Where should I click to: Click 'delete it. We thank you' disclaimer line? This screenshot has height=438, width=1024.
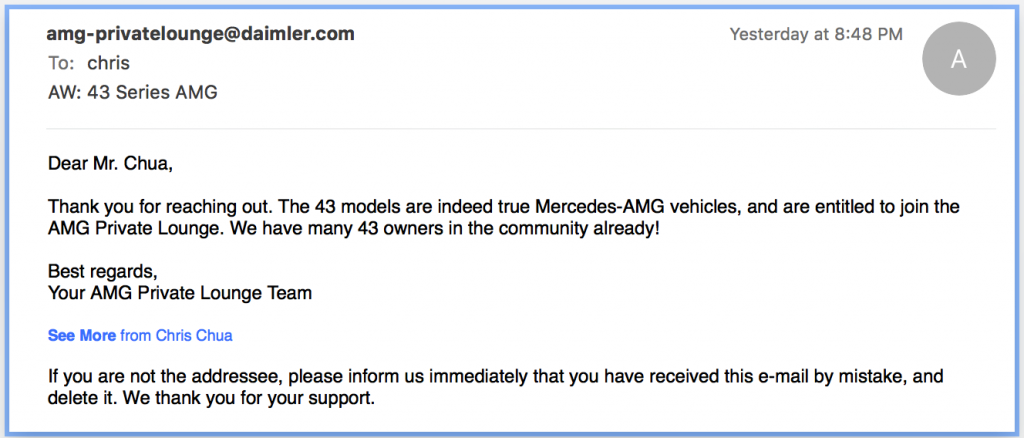point(211,398)
